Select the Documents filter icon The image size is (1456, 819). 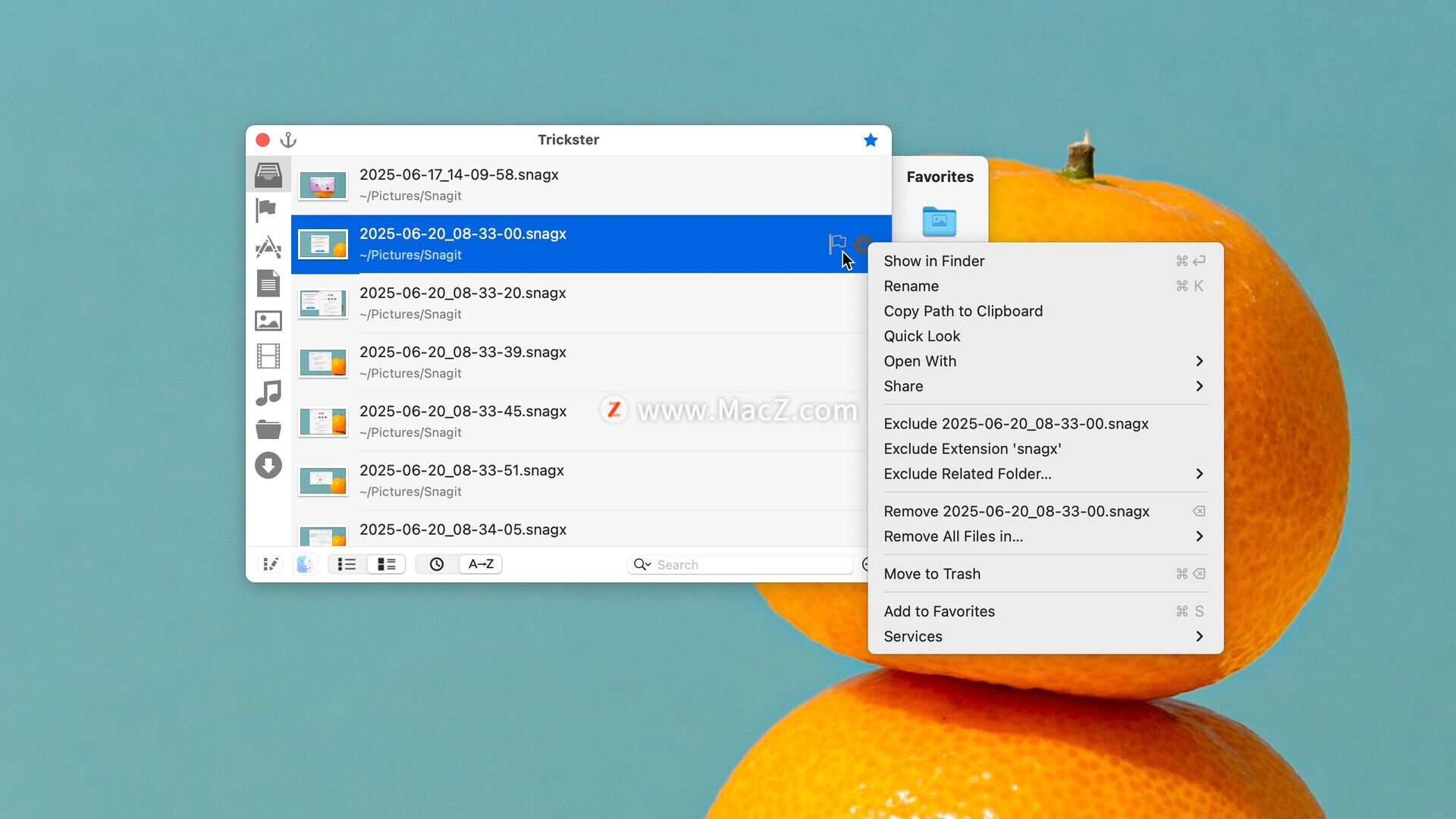coord(268,284)
